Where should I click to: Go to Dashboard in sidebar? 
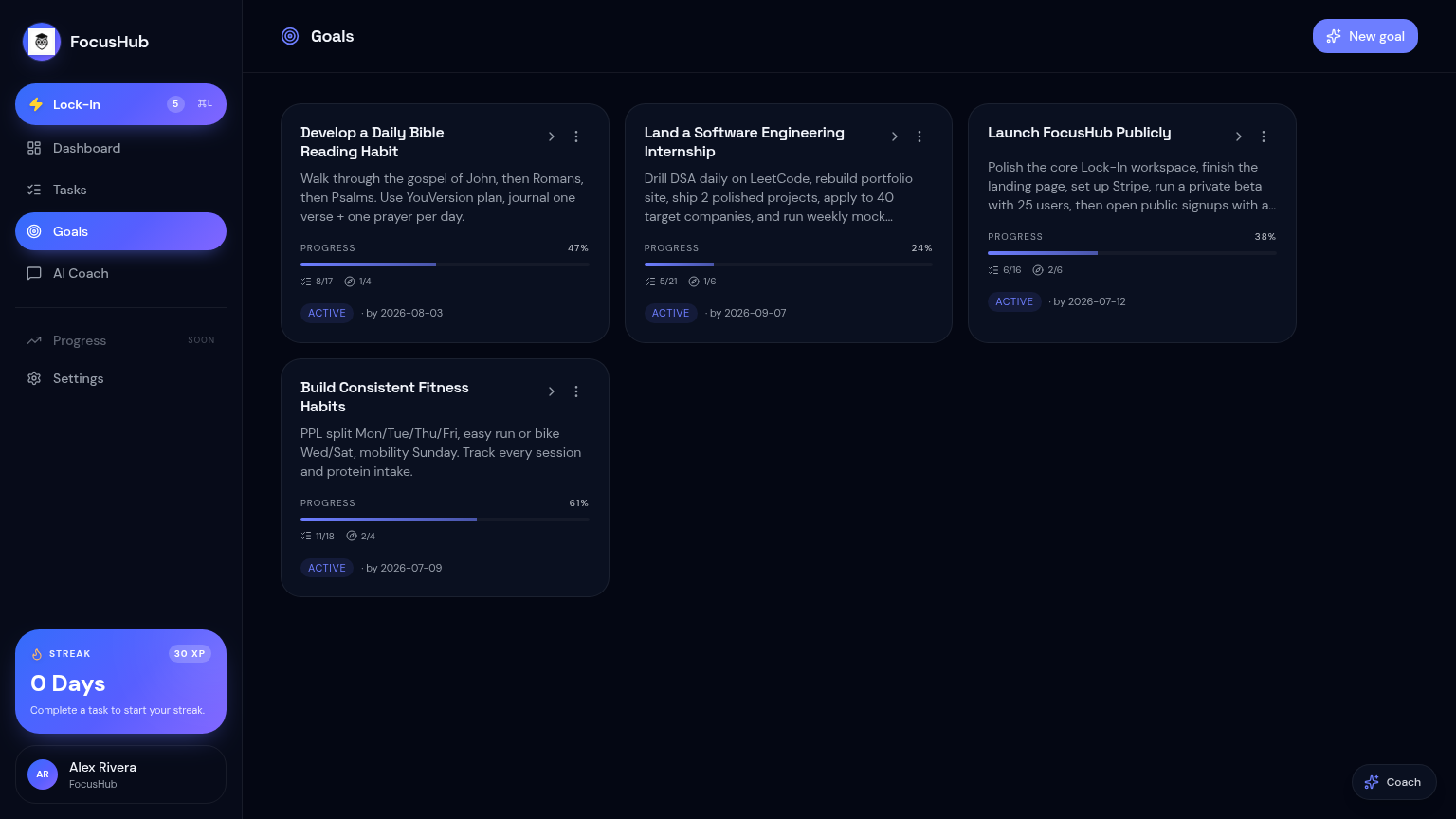(120, 148)
